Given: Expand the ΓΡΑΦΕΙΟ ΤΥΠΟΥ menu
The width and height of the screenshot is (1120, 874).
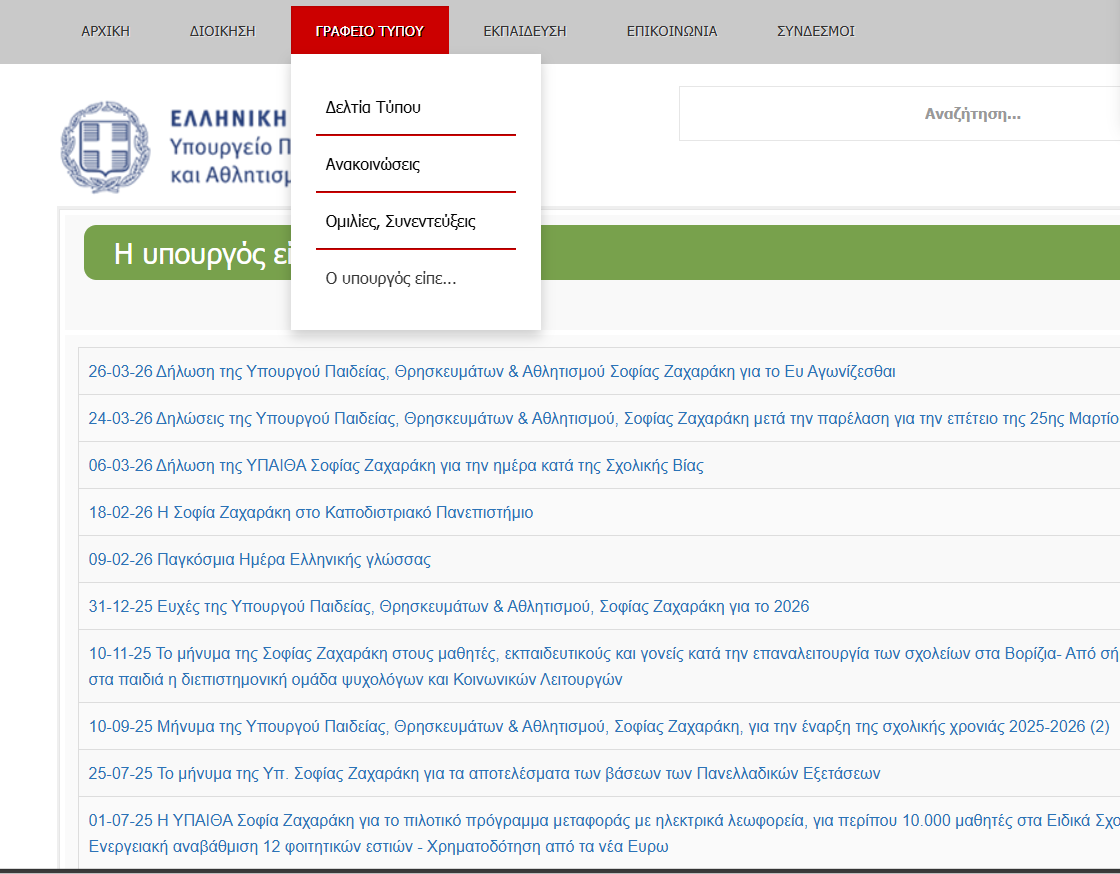Looking at the screenshot, I should coord(369,31).
